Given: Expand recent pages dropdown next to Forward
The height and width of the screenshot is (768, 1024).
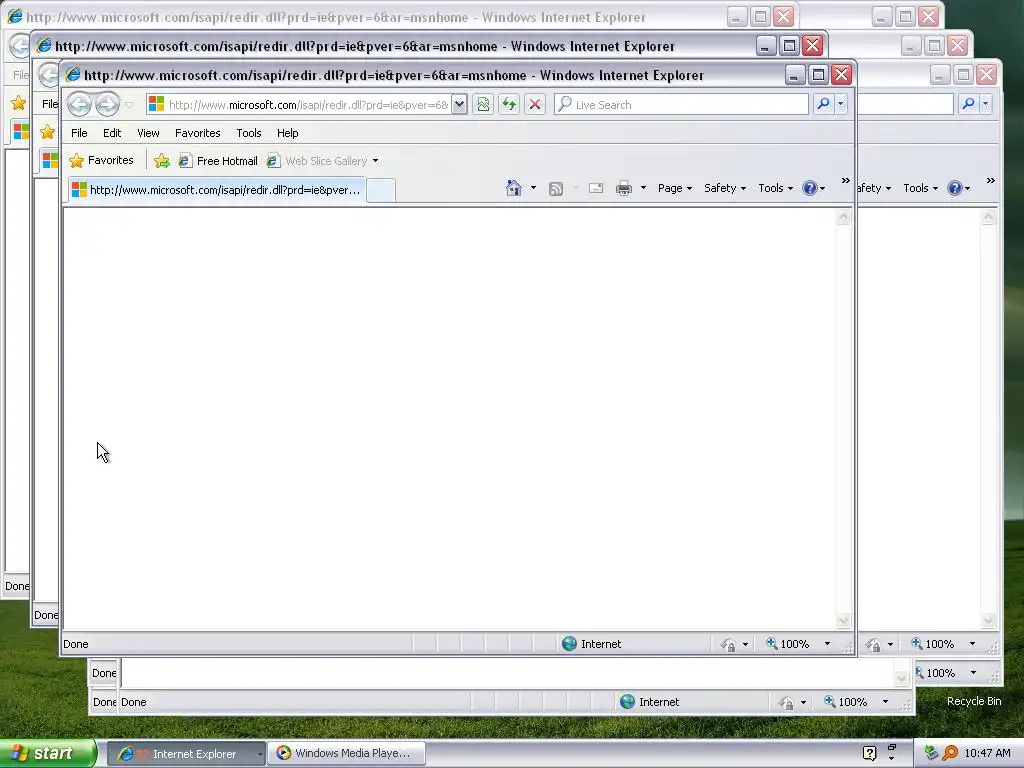Looking at the screenshot, I should tap(129, 104).
